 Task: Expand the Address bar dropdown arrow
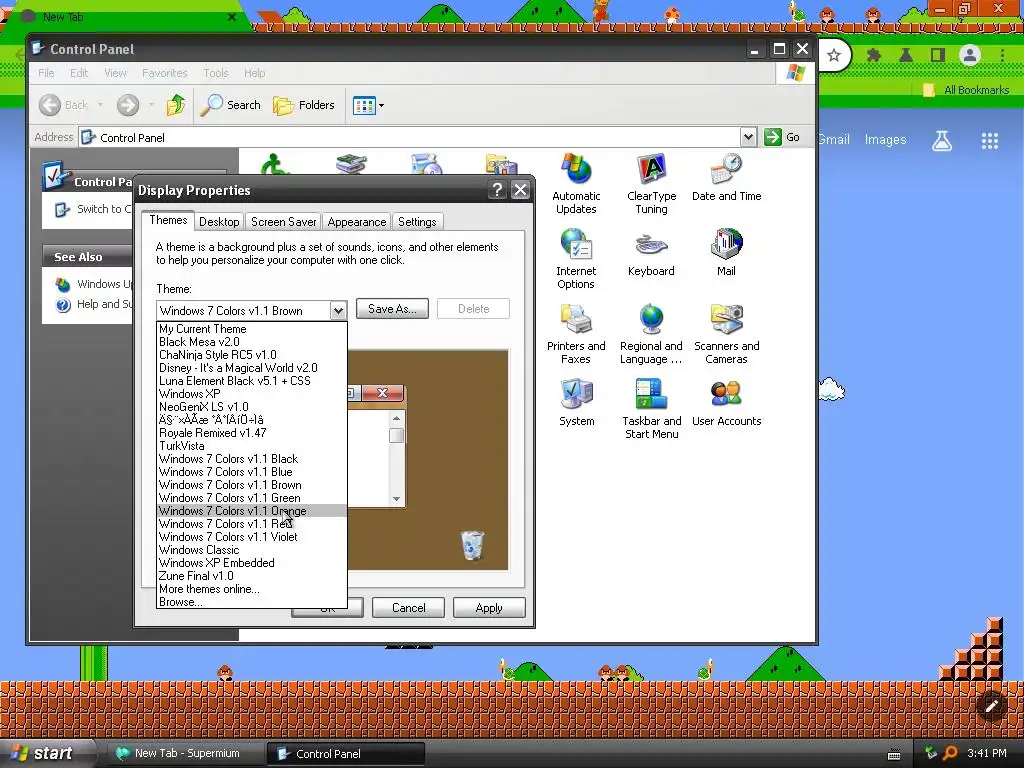pos(748,137)
